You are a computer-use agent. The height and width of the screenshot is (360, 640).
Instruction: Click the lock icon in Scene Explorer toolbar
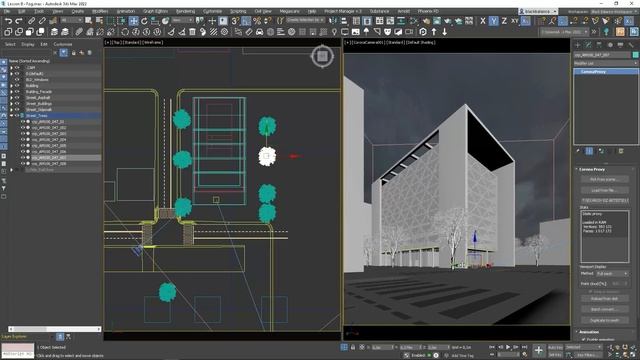[x=73, y=53]
